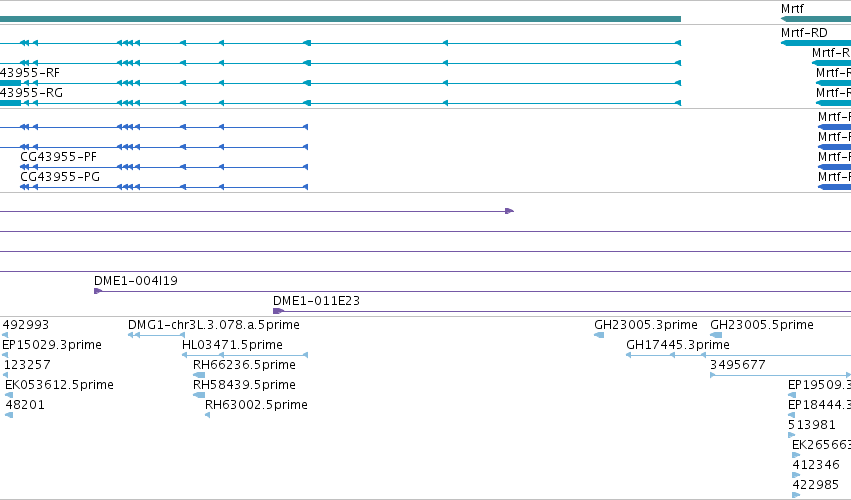Open the EP19509 insertion feature label
The width and height of the screenshot is (851, 500).
pyautogui.click(x=820, y=385)
